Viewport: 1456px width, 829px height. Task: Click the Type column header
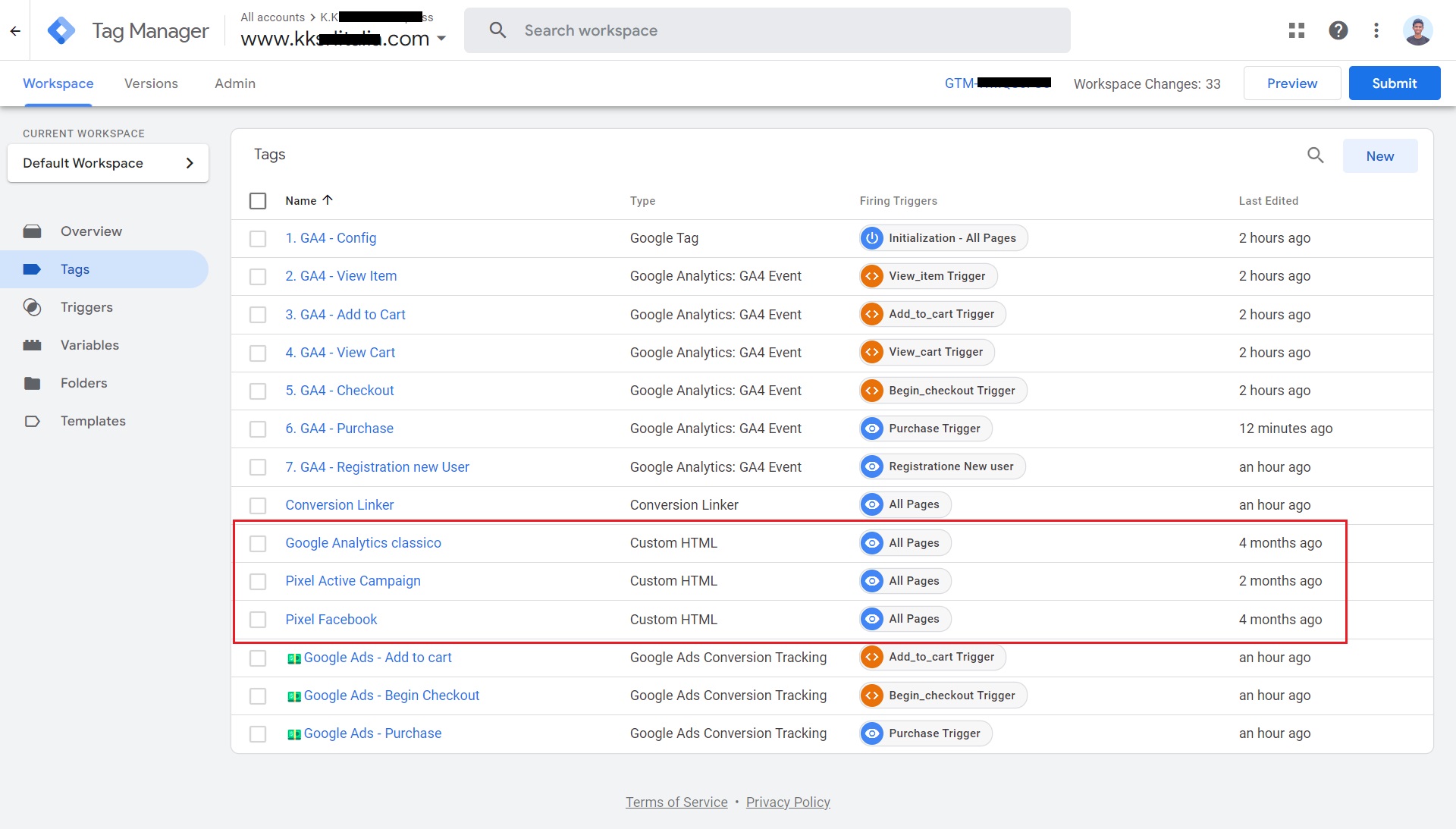pos(642,201)
